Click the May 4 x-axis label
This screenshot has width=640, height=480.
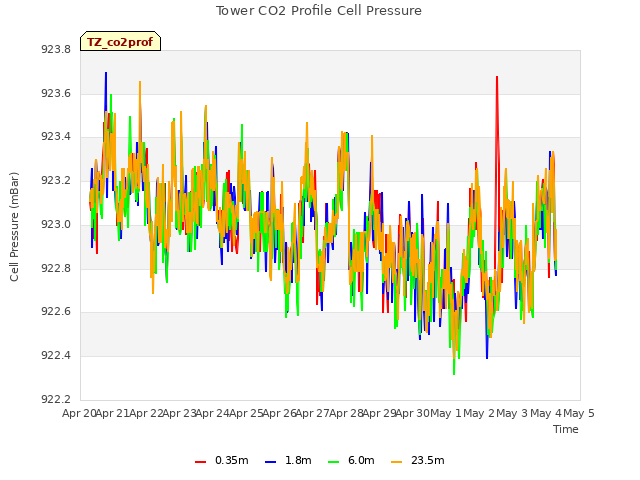point(546,413)
